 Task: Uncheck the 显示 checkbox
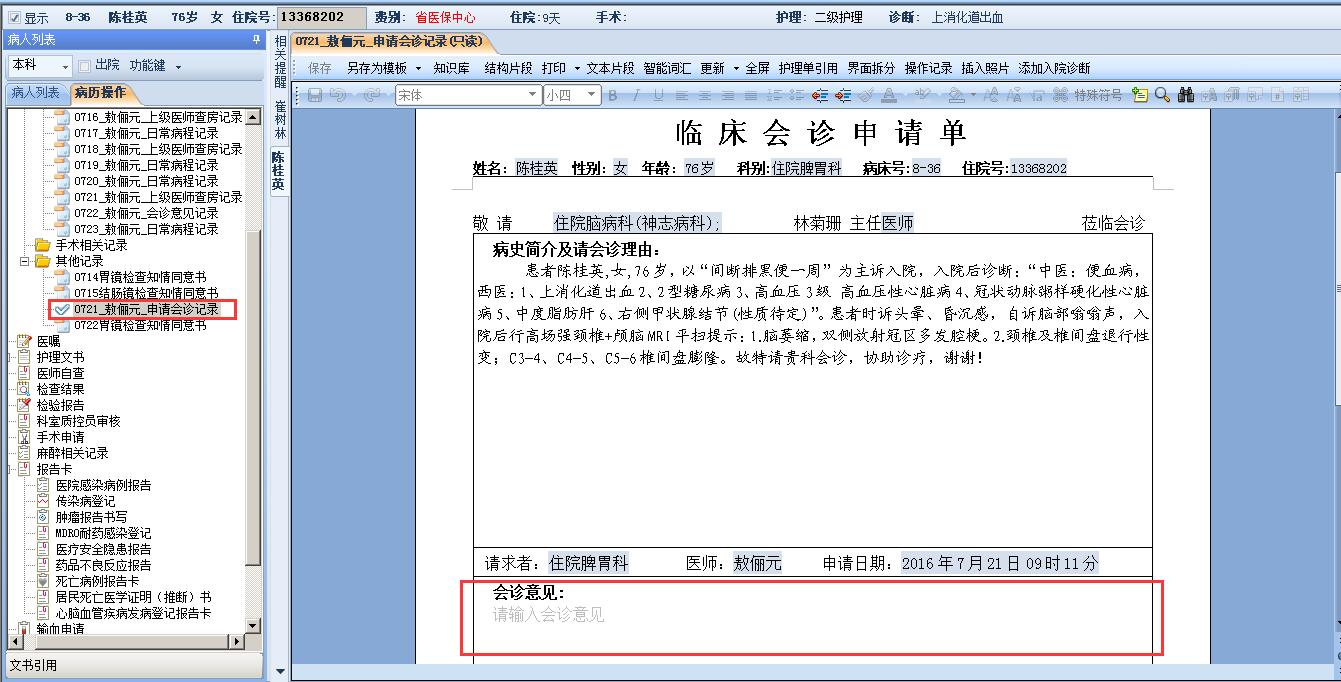pyautogui.click(x=14, y=17)
